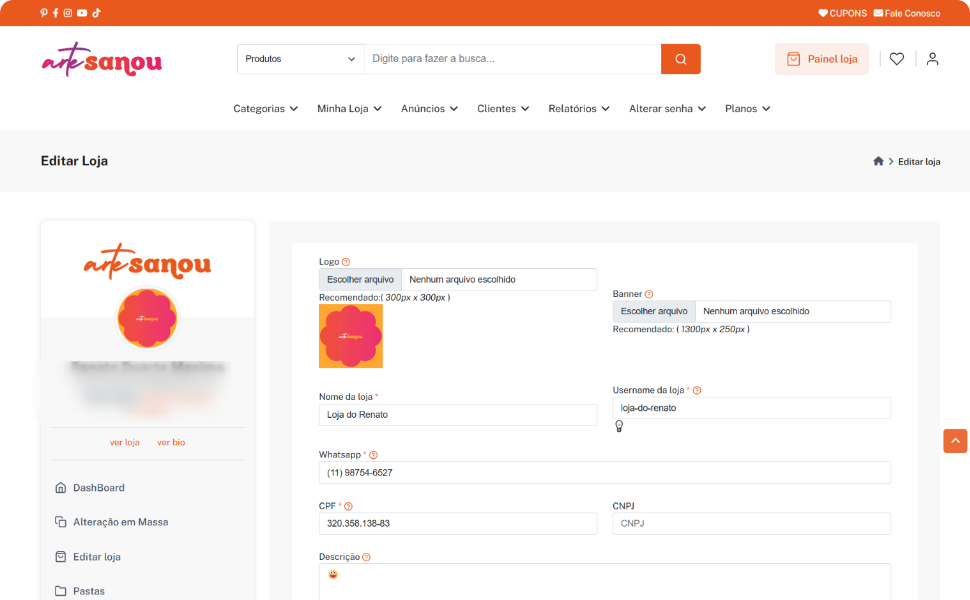Click the CPF input field

click(x=458, y=523)
